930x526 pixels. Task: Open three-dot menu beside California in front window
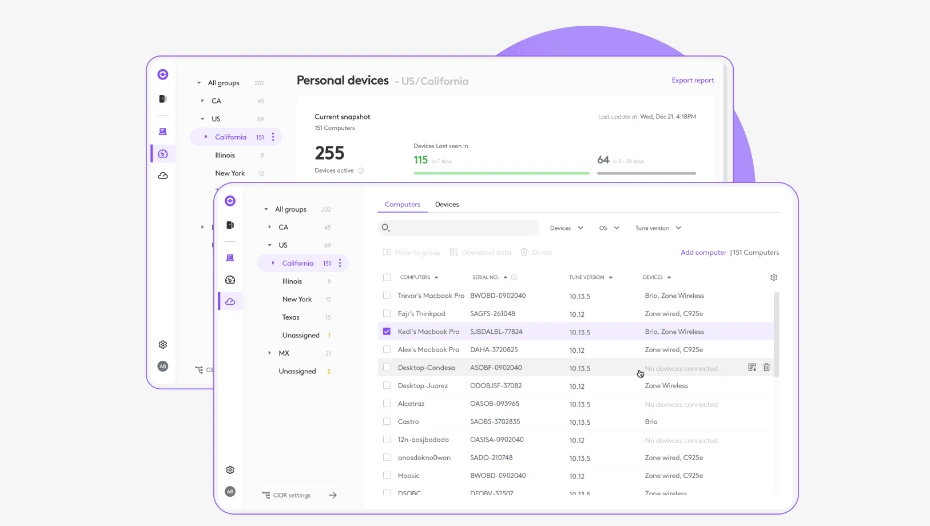click(x=340, y=263)
